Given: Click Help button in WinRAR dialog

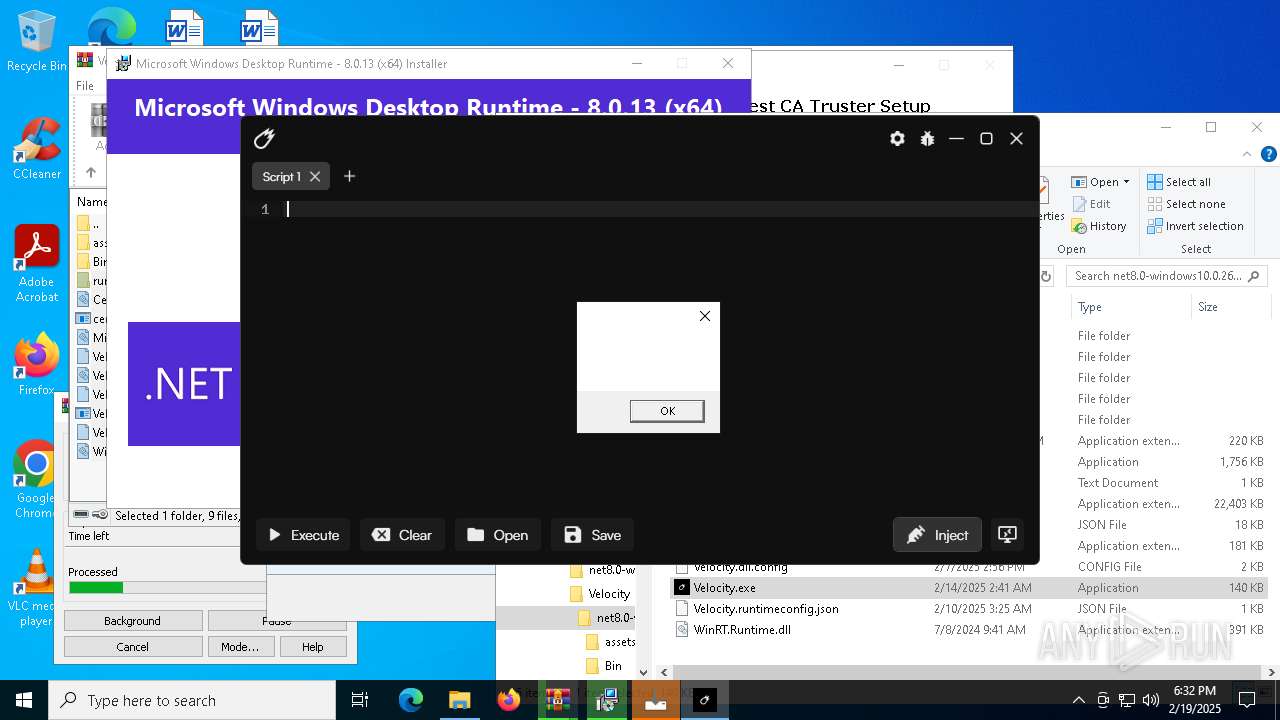Looking at the screenshot, I should tap(313, 647).
